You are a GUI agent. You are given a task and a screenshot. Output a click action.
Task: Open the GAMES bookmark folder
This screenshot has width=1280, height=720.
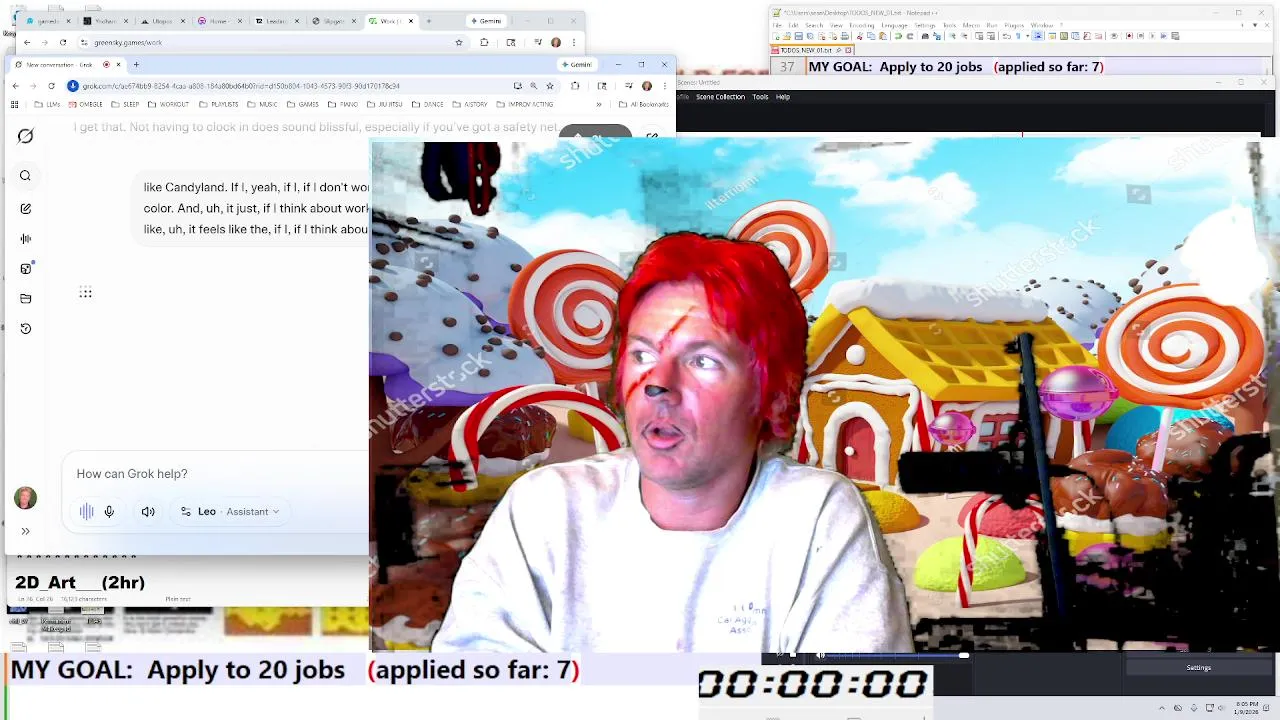point(303,104)
